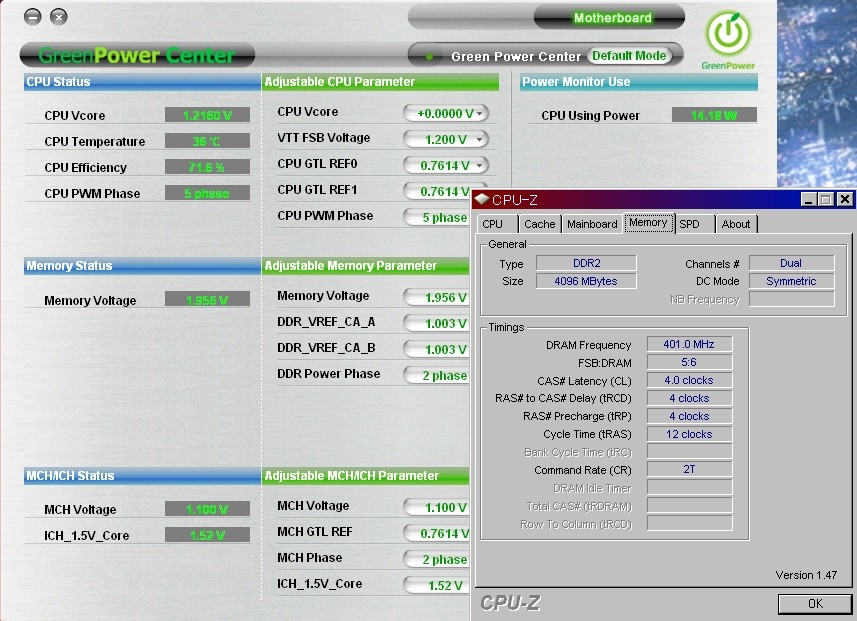Click the DDR2 memory type field
The width and height of the screenshot is (857, 621).
pos(586,263)
